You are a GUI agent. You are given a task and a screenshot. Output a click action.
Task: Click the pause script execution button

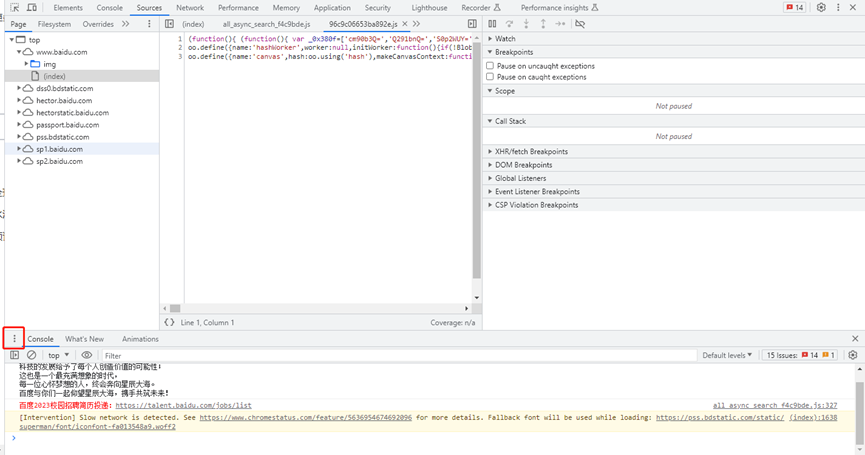(492, 23)
